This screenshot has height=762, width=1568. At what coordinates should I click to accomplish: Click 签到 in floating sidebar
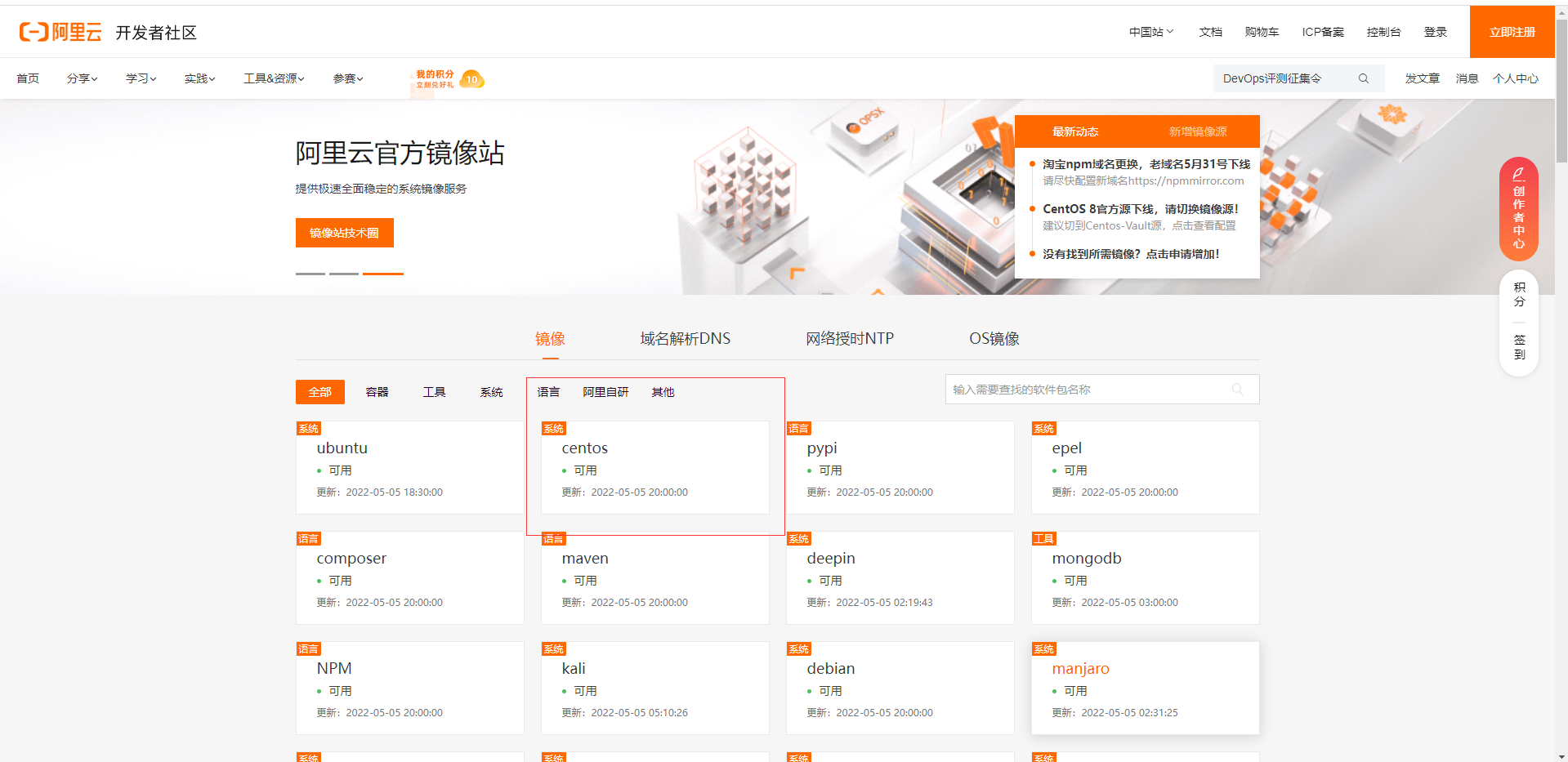click(x=1519, y=347)
